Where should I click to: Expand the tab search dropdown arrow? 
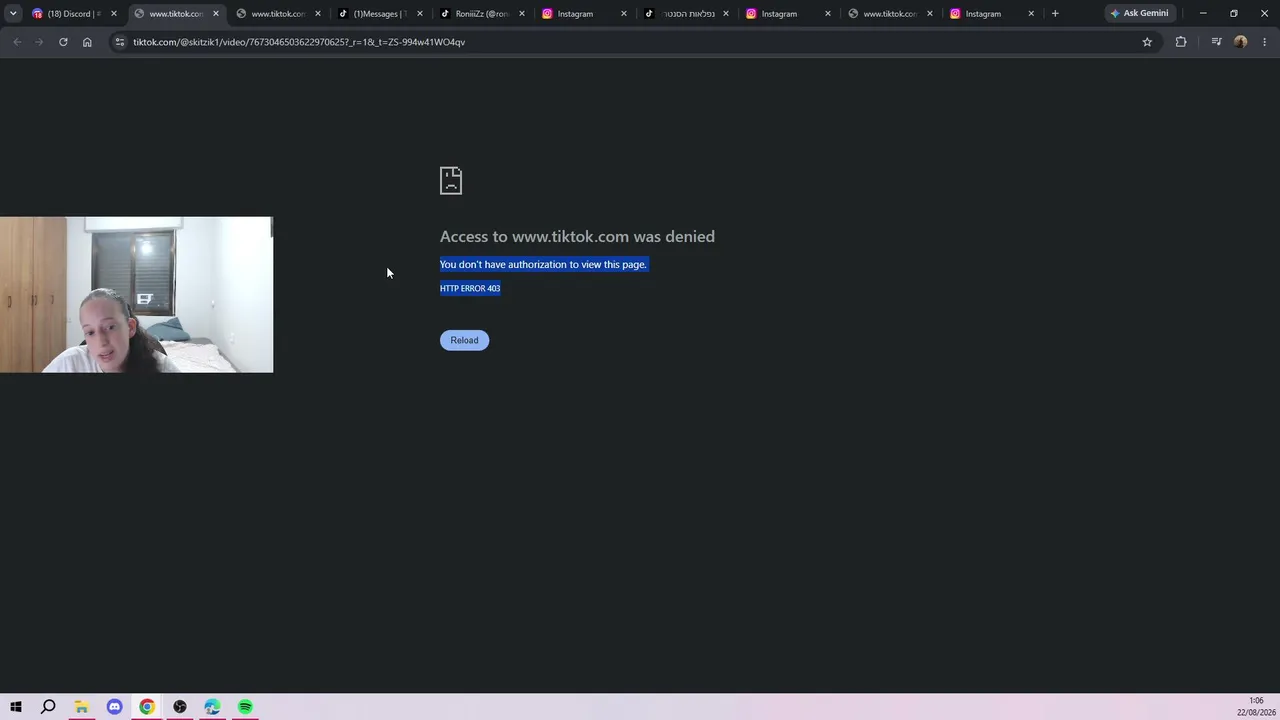(13, 14)
